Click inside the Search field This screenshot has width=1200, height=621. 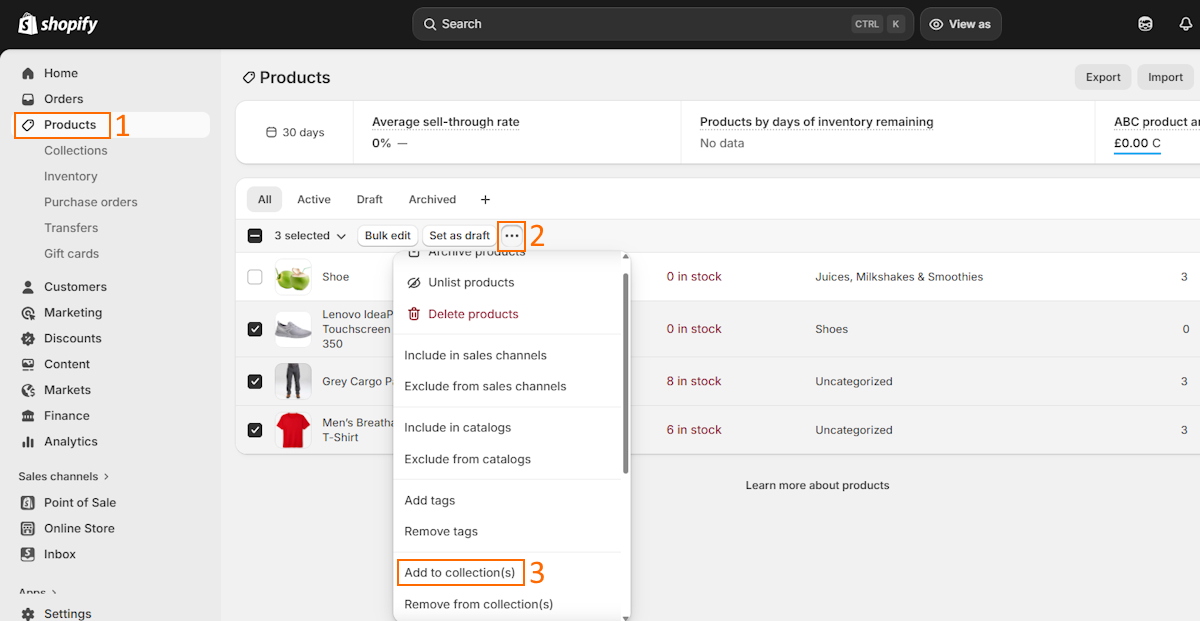click(660, 23)
